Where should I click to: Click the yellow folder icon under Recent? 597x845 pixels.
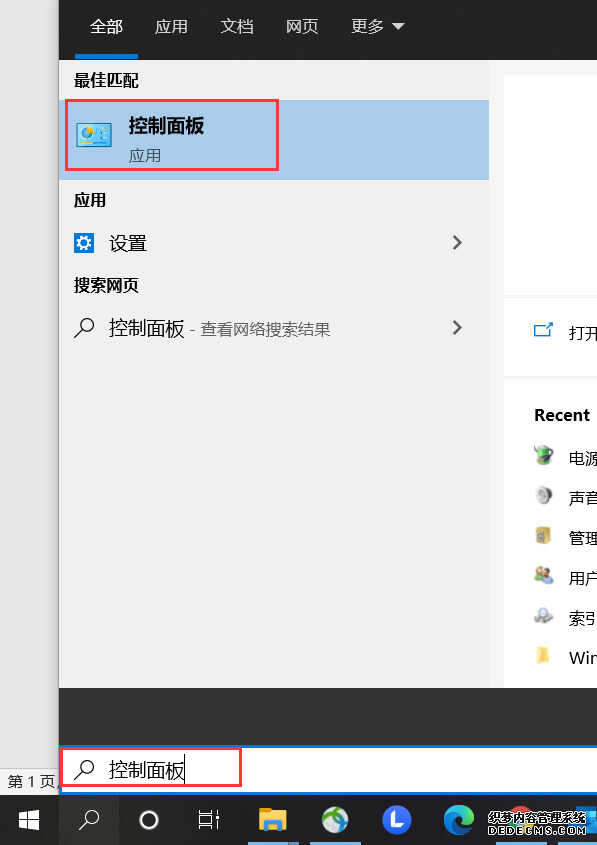point(543,655)
